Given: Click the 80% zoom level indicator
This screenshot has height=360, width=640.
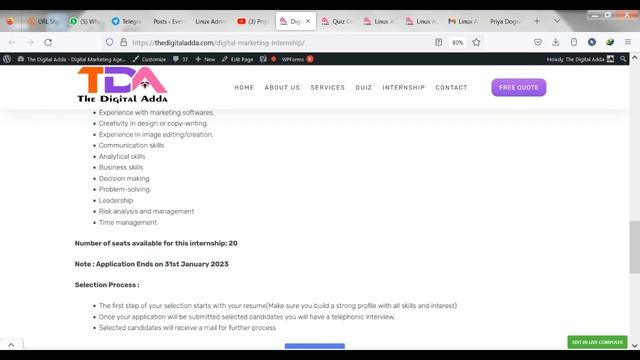Looking at the screenshot, I should [458, 42].
